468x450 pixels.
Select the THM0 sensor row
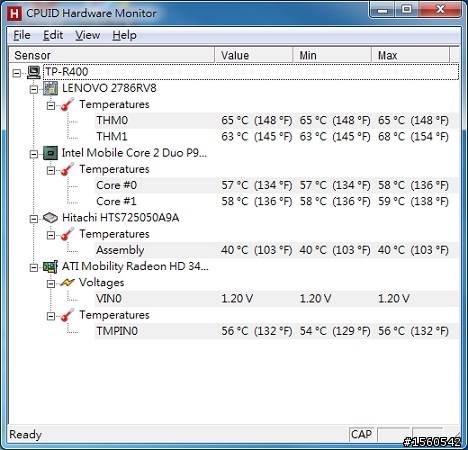coord(276,120)
